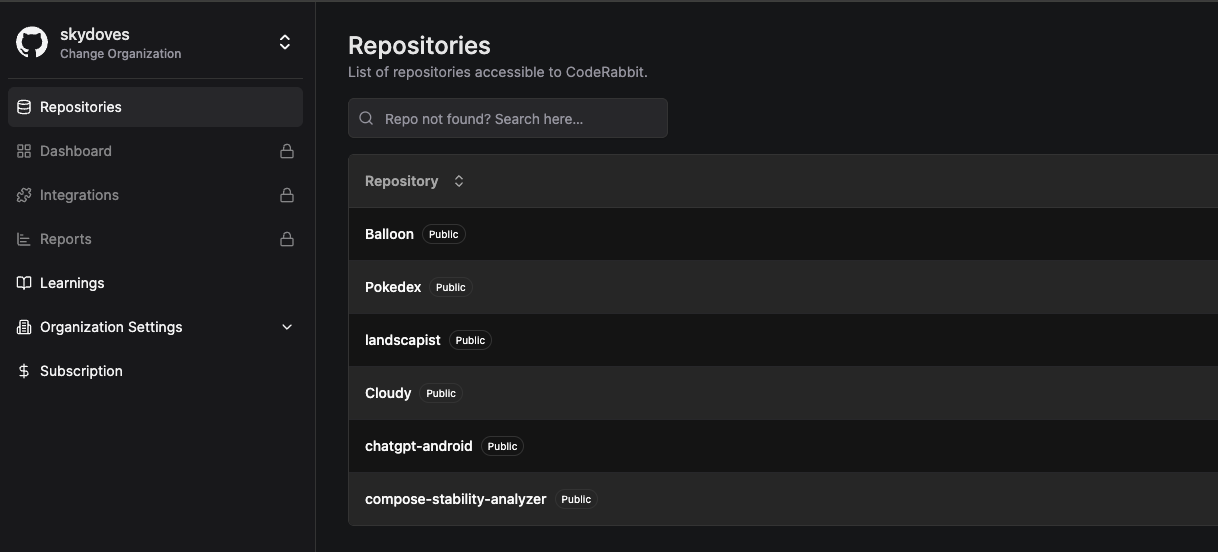
Task: Click the Integrations puzzle piece icon
Action: [x=24, y=195]
